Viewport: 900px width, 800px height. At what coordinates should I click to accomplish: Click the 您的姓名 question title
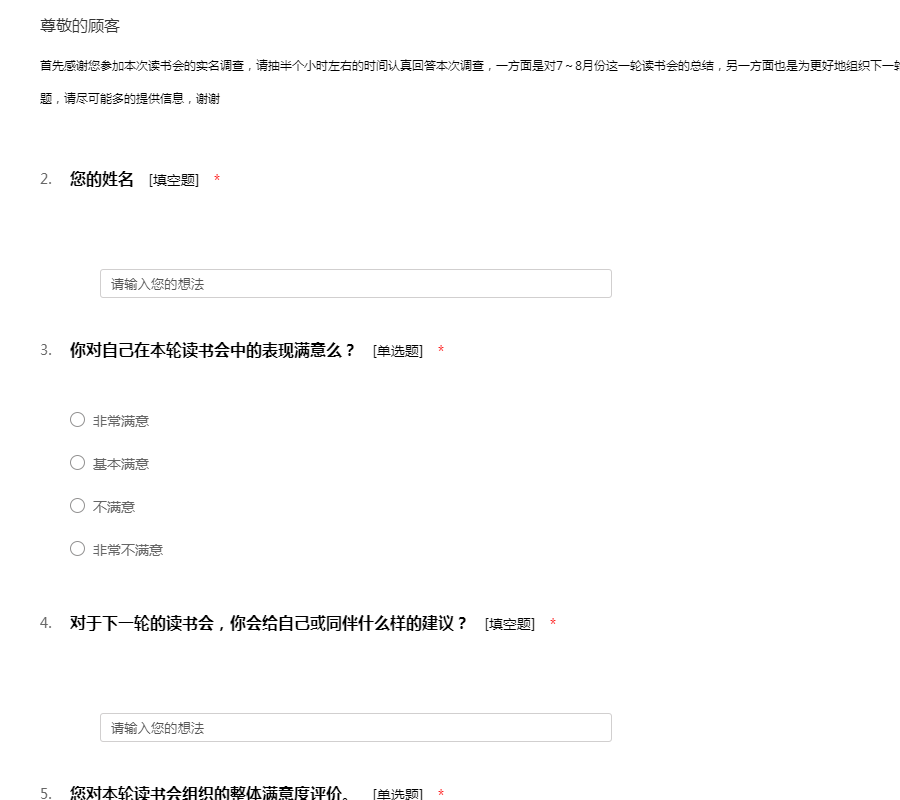(102, 180)
